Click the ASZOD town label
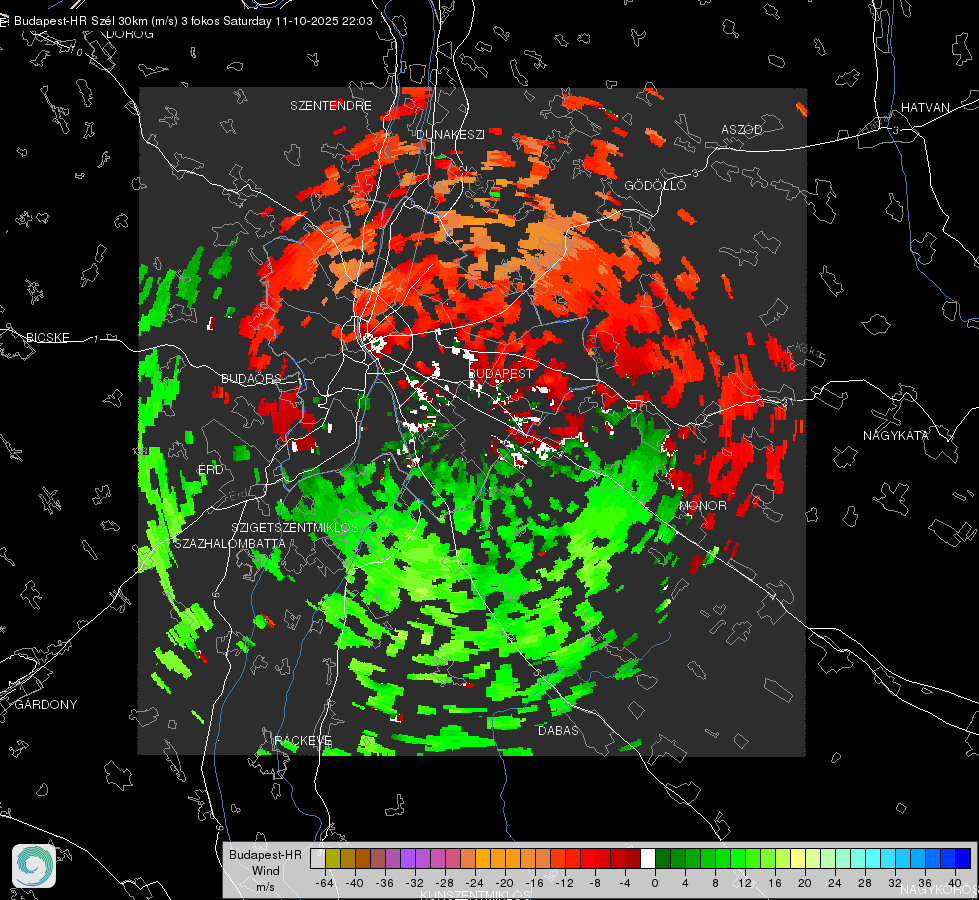 742,129
